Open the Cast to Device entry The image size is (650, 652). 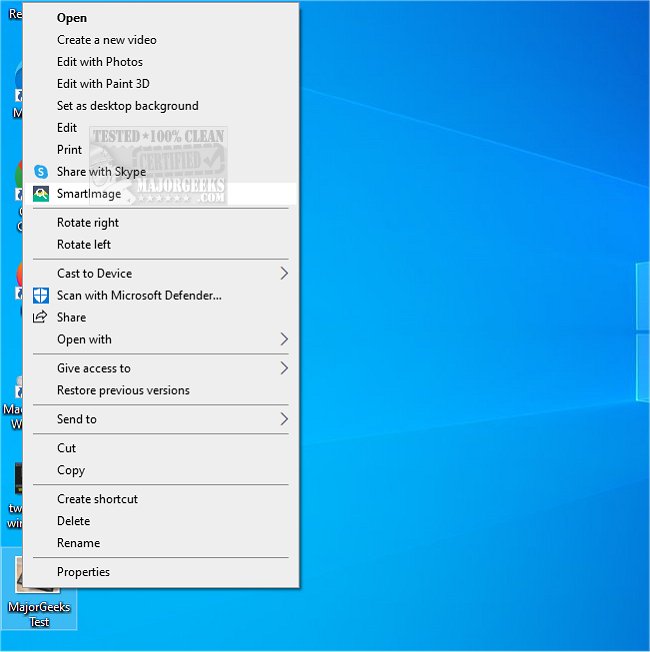pyautogui.click(x=161, y=273)
